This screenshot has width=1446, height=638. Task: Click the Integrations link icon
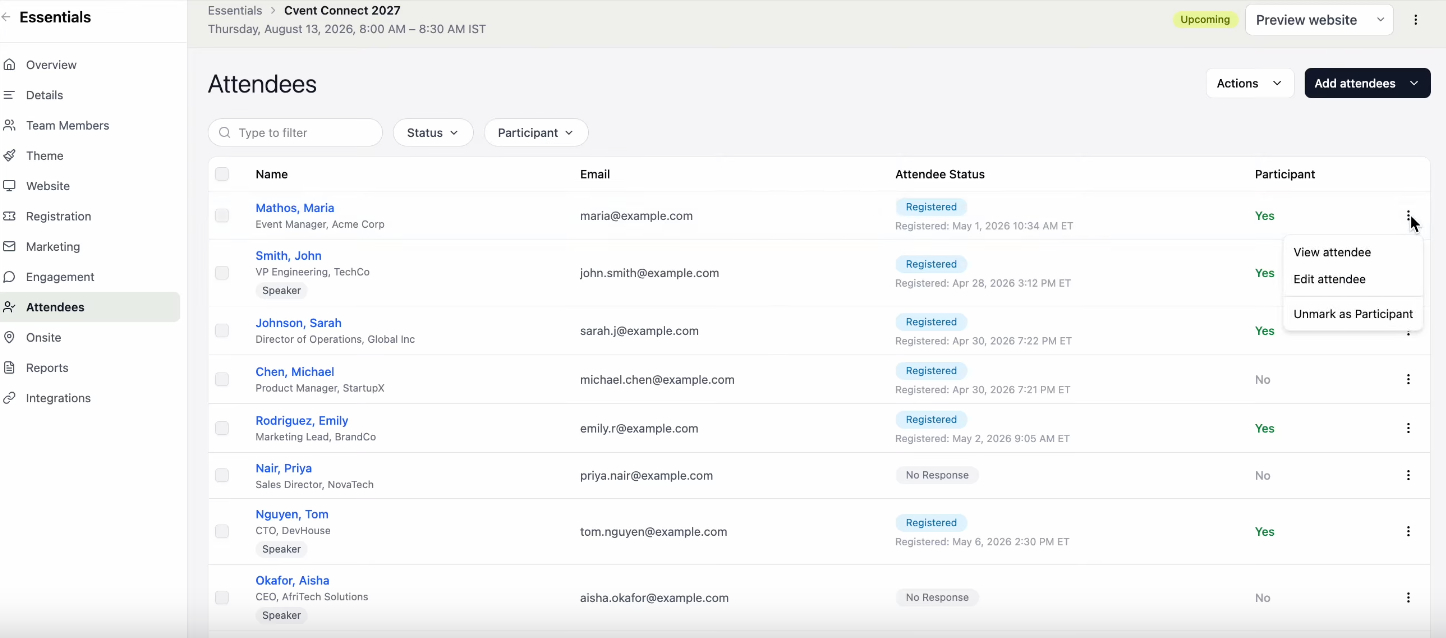pos(9,398)
